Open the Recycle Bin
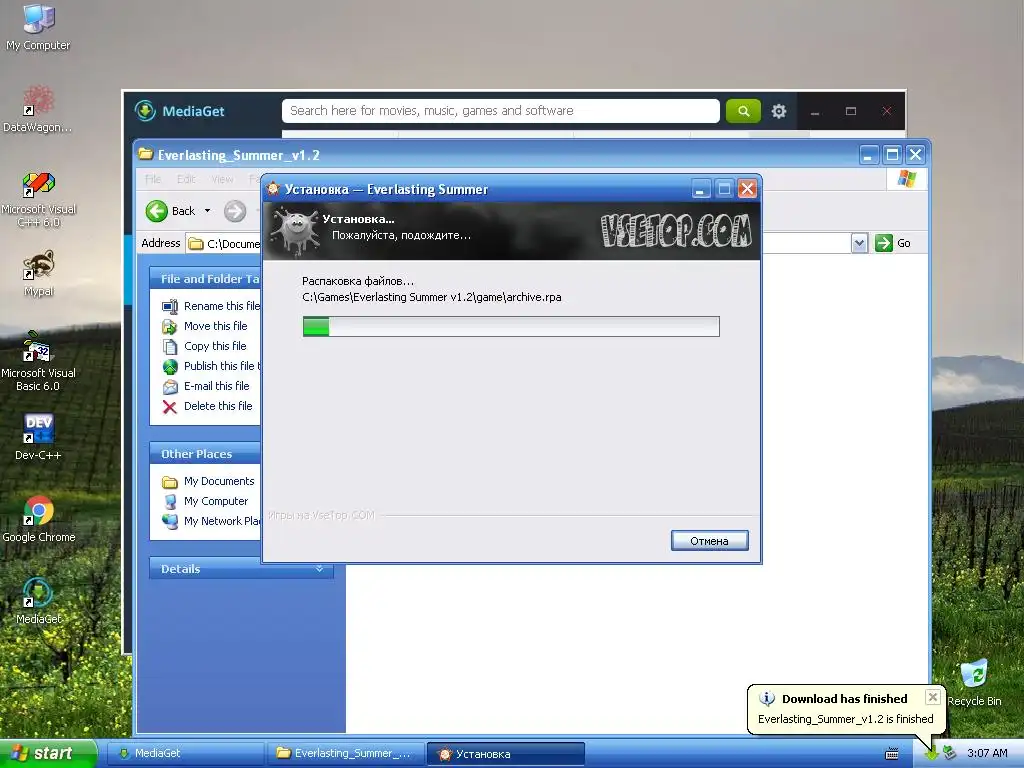 [x=974, y=682]
